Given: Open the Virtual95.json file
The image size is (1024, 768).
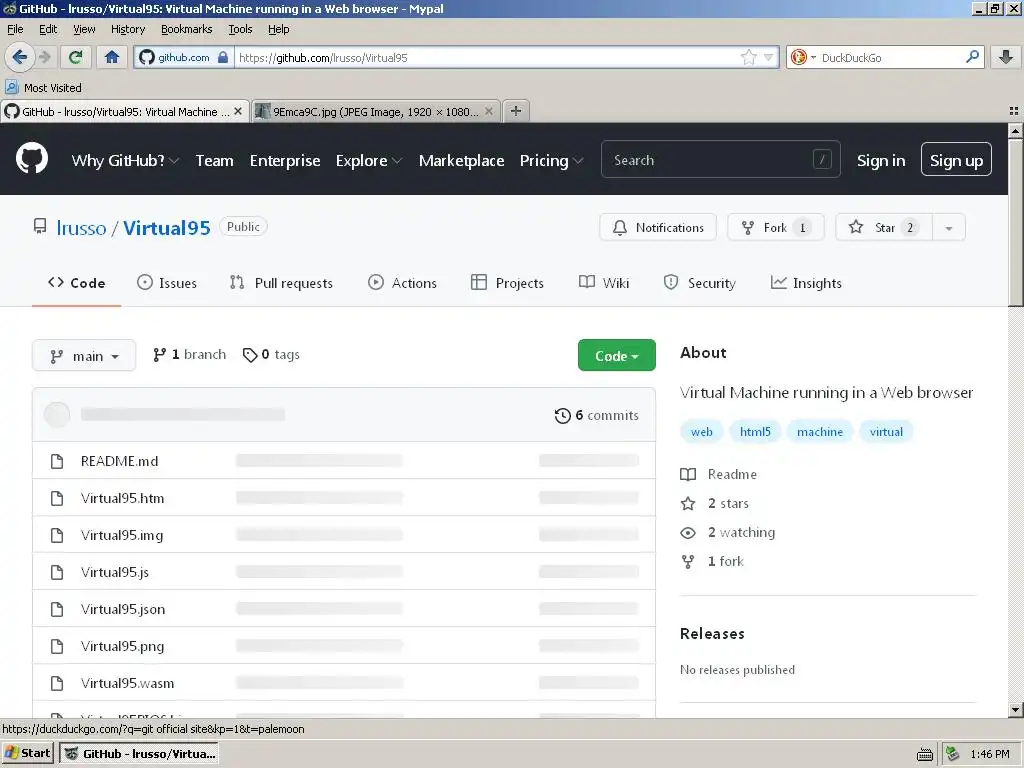Looking at the screenshot, I should (123, 609).
